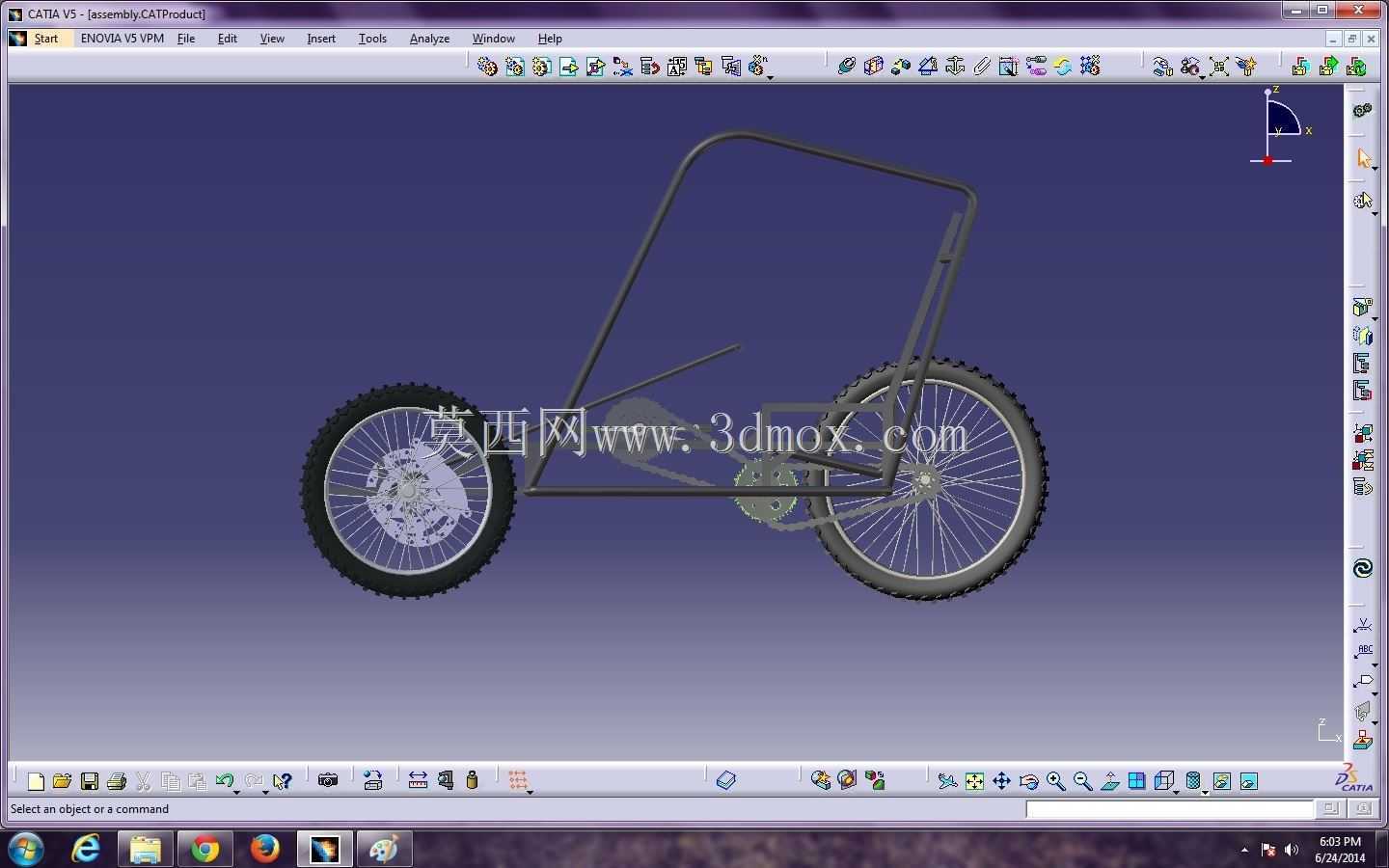Click the Update All swirl icon
The width and height of the screenshot is (1389, 868).
(x=1362, y=568)
